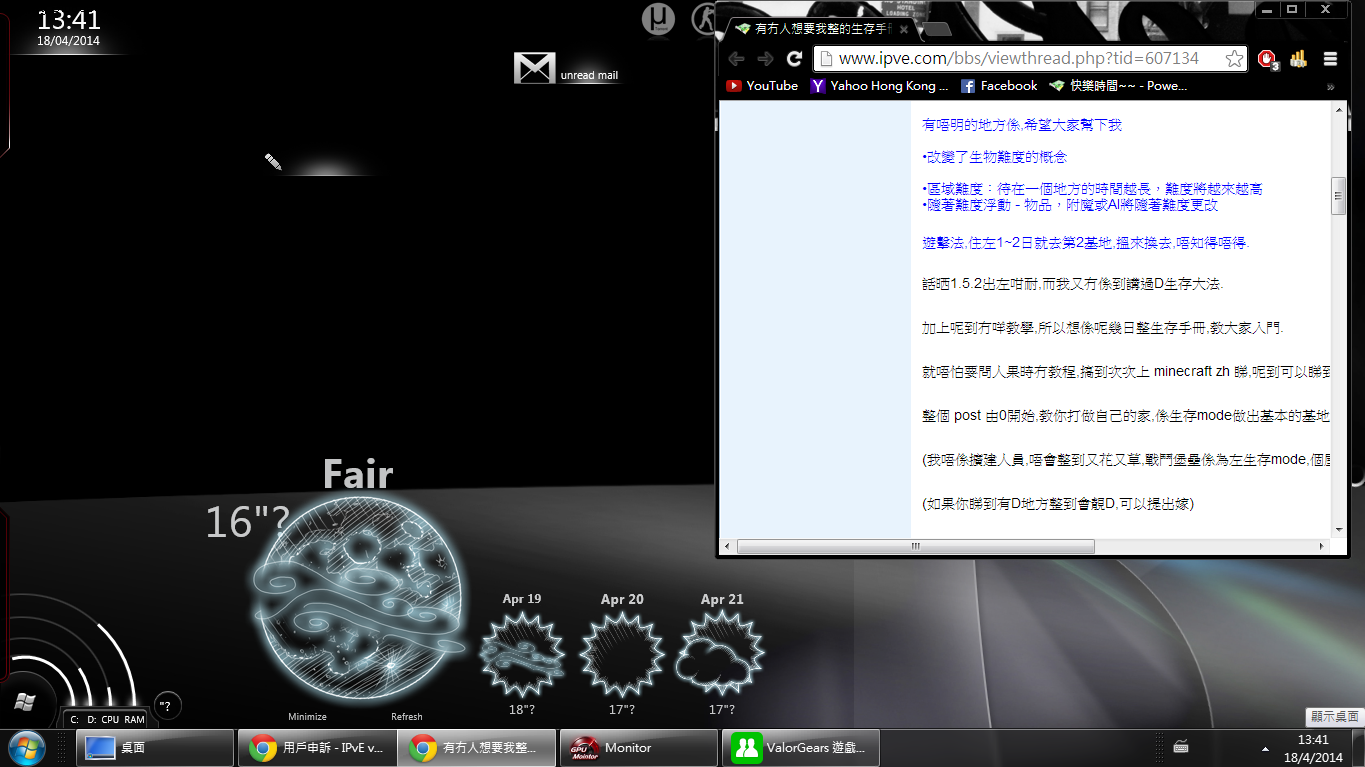Open a new tab in Chrome

[936, 29]
